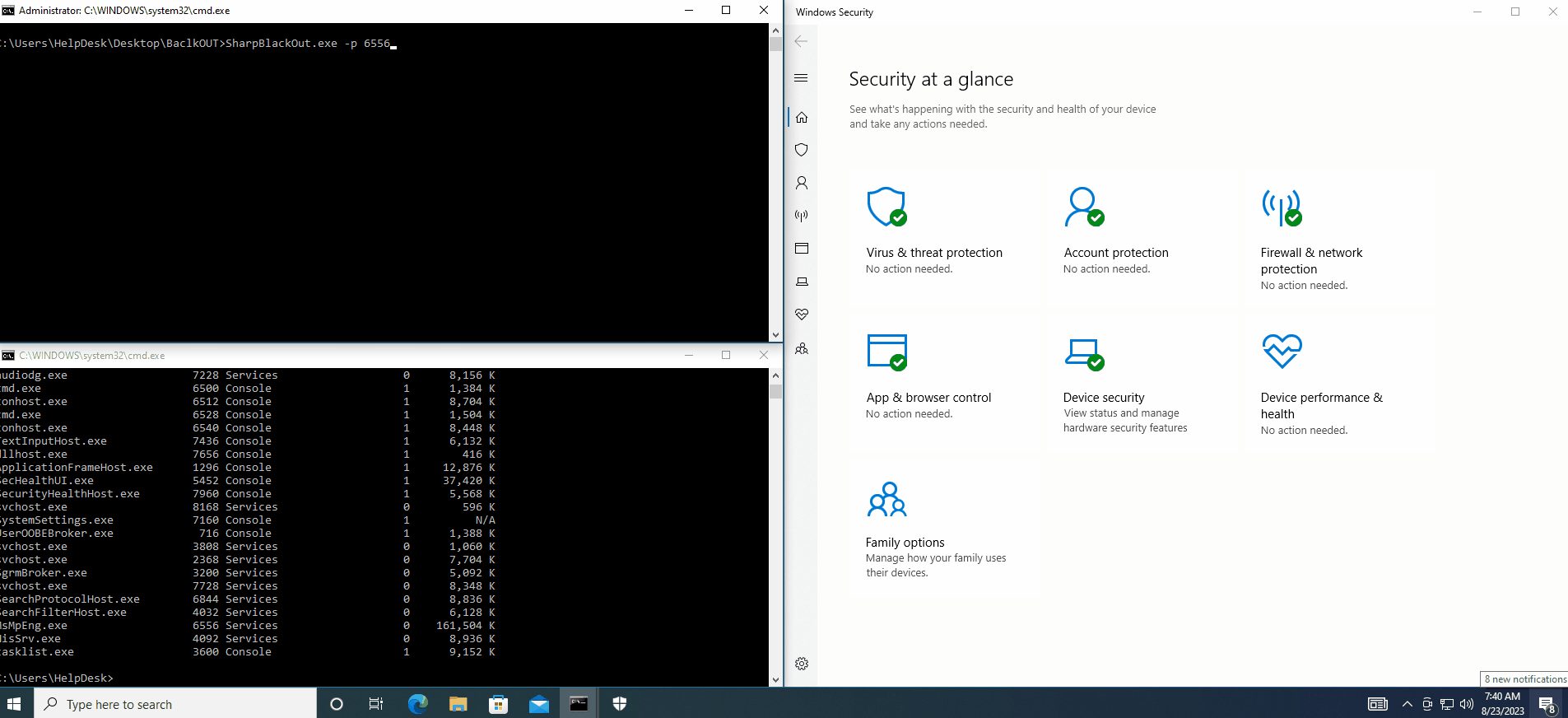Open Microsoft Store from taskbar
The width and height of the screenshot is (1568, 718).
tap(498, 704)
